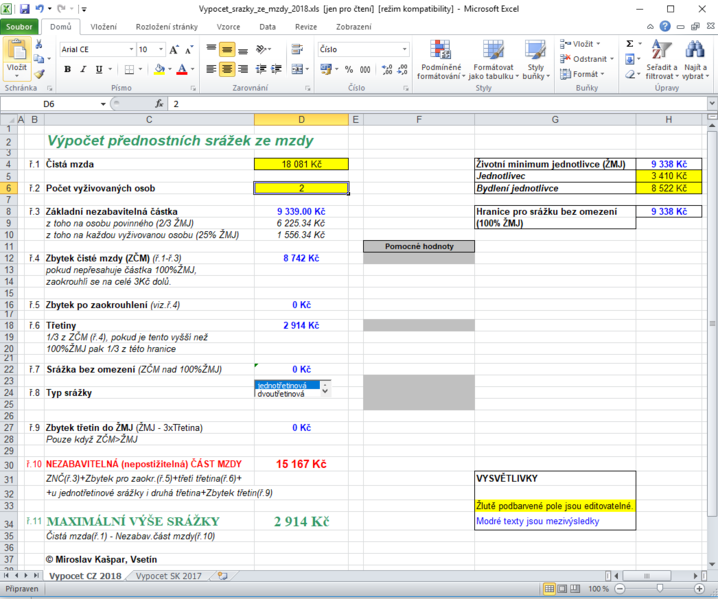This screenshot has height=599, width=718.
Task: Click the zoom in plus button
Action: (x=699, y=588)
